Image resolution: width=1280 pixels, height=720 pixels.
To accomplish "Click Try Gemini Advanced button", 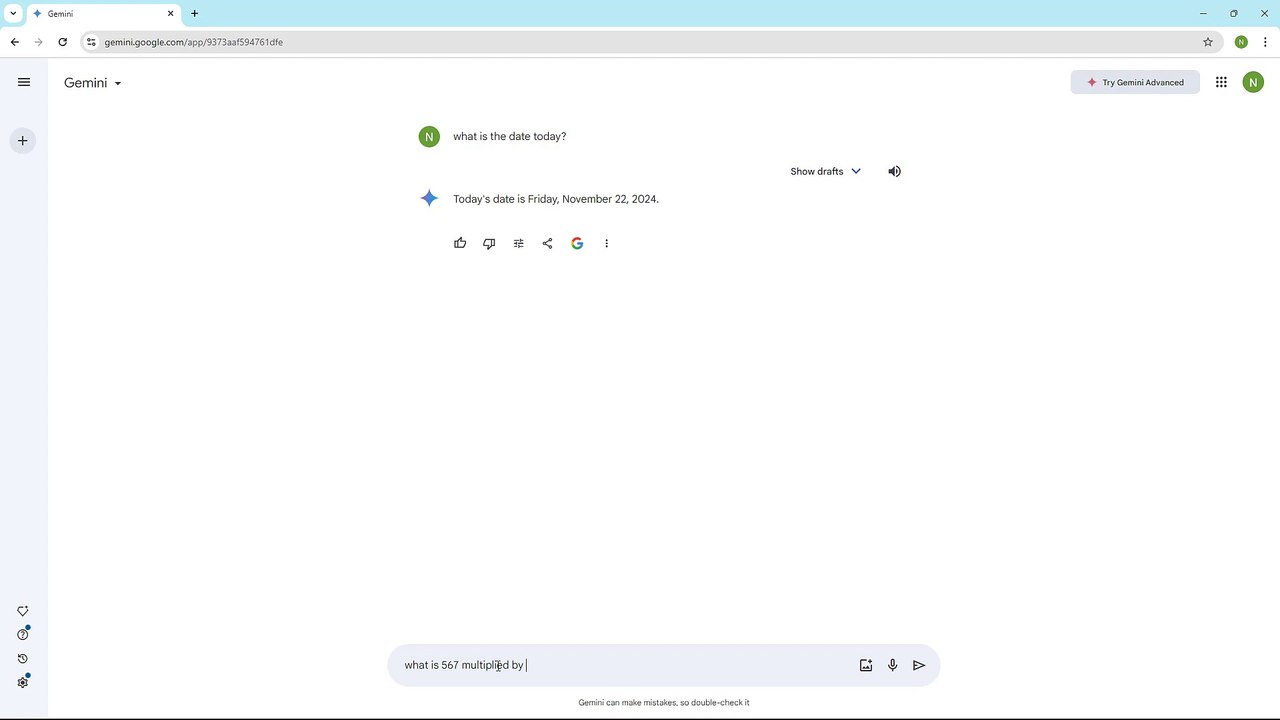I will pos(1135,82).
